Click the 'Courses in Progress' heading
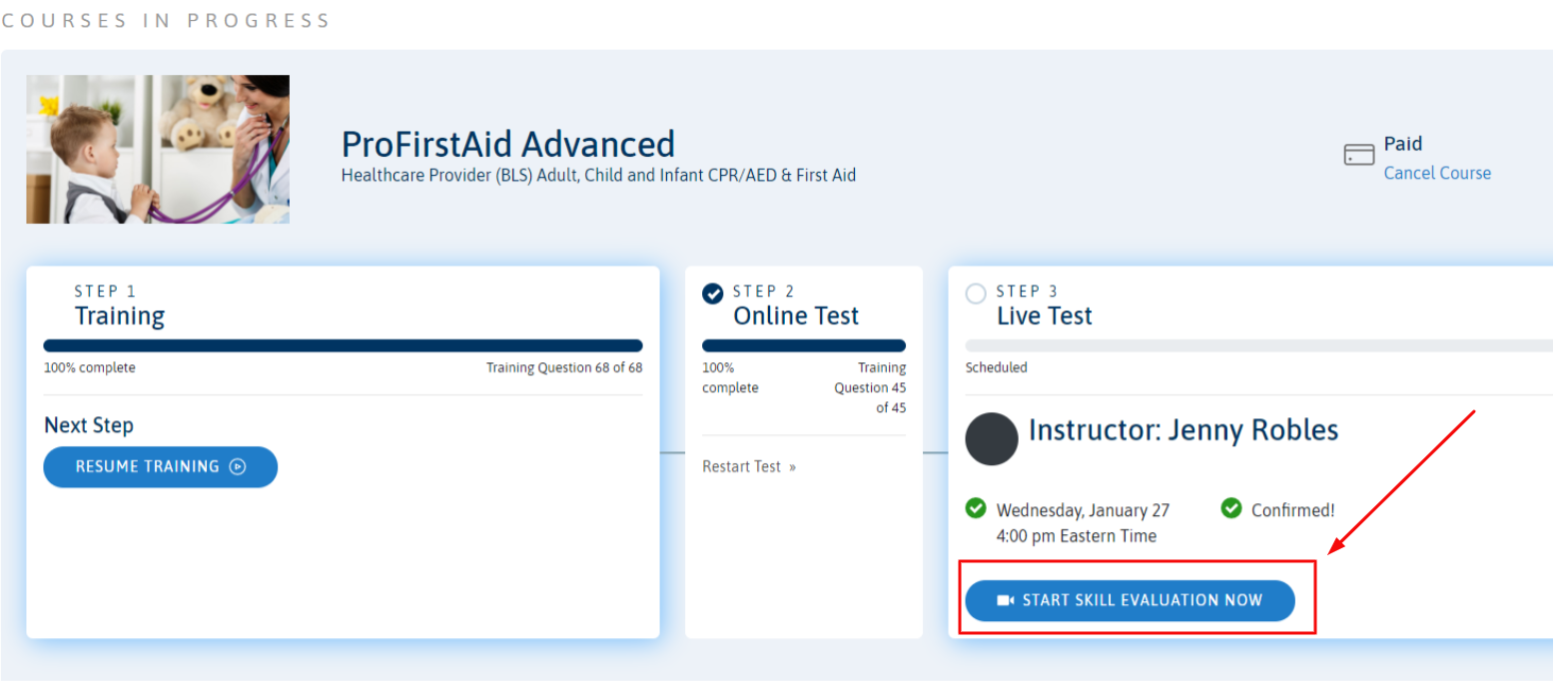Screen dimensions: 1568x692 (x=166, y=21)
